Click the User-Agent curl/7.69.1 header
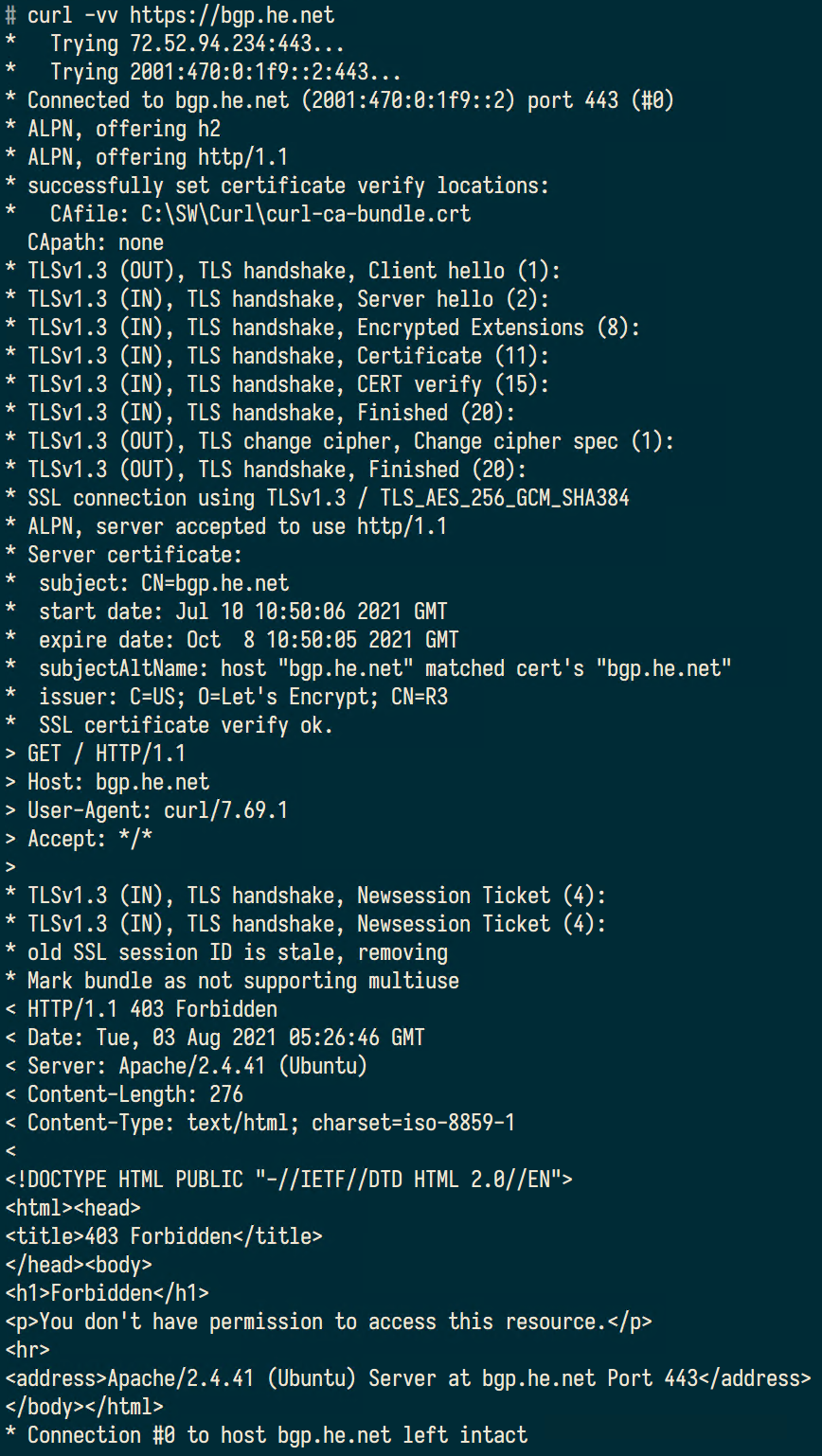Image resolution: width=822 pixels, height=1456 pixels. (x=157, y=810)
